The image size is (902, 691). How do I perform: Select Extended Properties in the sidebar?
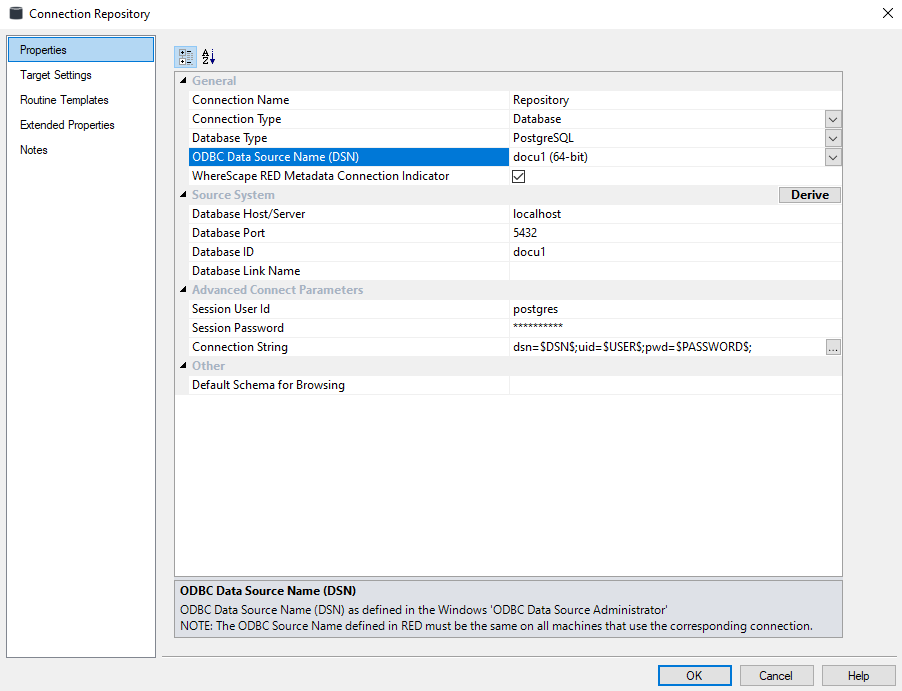click(x=67, y=125)
